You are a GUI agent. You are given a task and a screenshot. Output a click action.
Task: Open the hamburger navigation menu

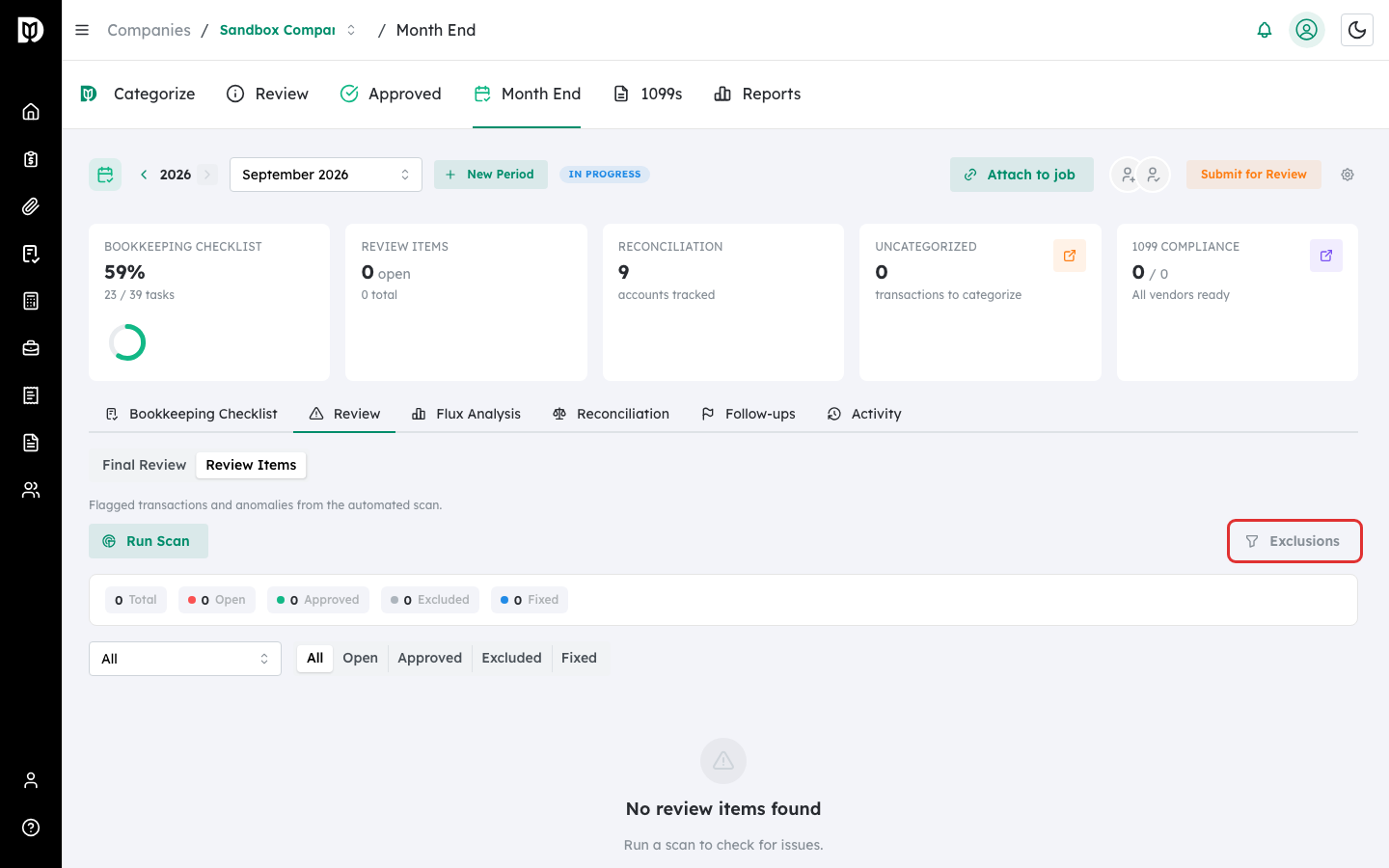[82, 30]
